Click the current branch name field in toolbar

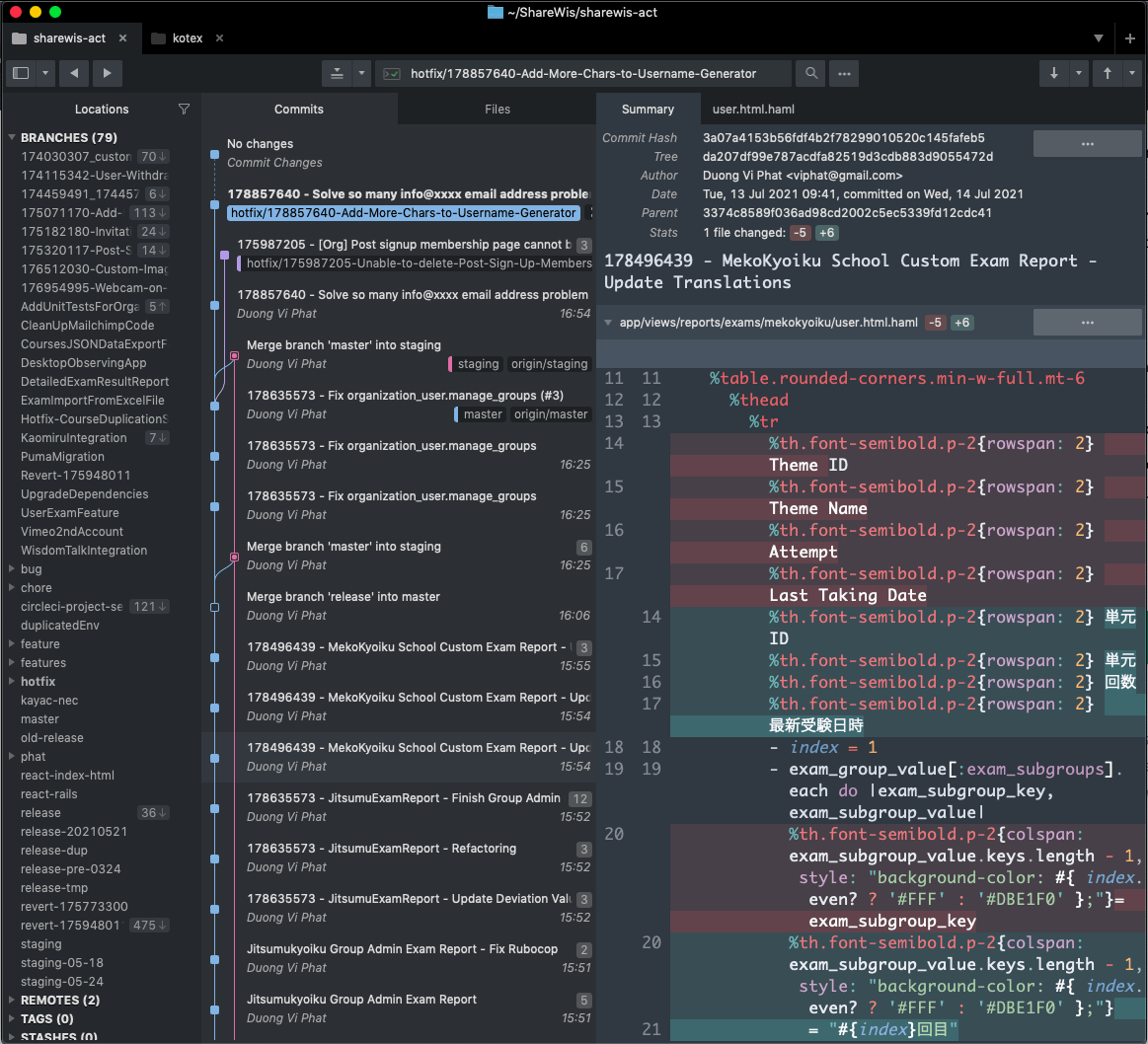tap(583, 73)
